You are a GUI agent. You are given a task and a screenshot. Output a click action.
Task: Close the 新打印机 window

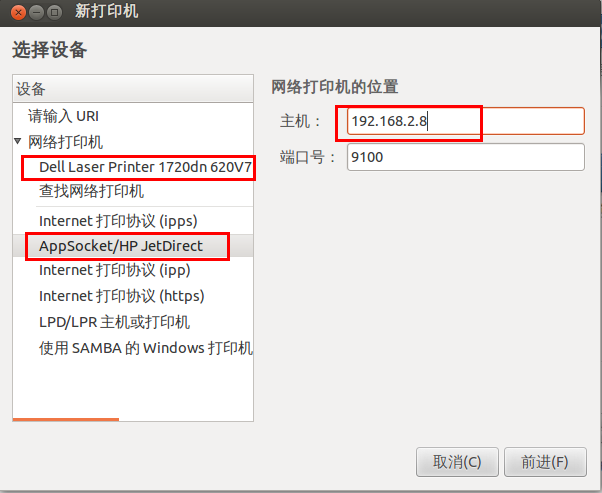pyautogui.click(x=18, y=13)
